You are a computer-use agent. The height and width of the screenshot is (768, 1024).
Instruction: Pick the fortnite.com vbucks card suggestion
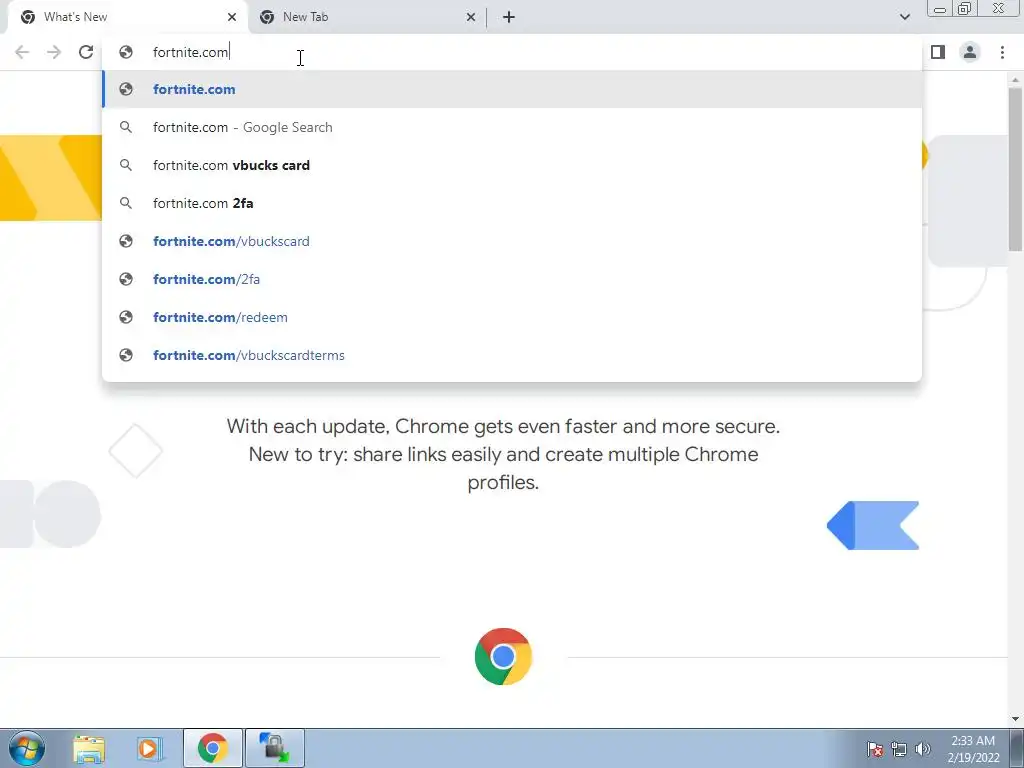[x=512, y=165]
